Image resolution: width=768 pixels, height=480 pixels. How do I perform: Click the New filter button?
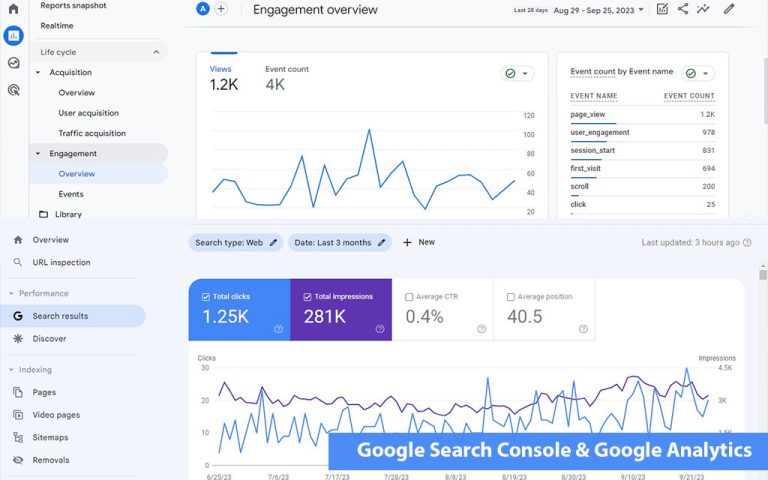pyautogui.click(x=419, y=242)
